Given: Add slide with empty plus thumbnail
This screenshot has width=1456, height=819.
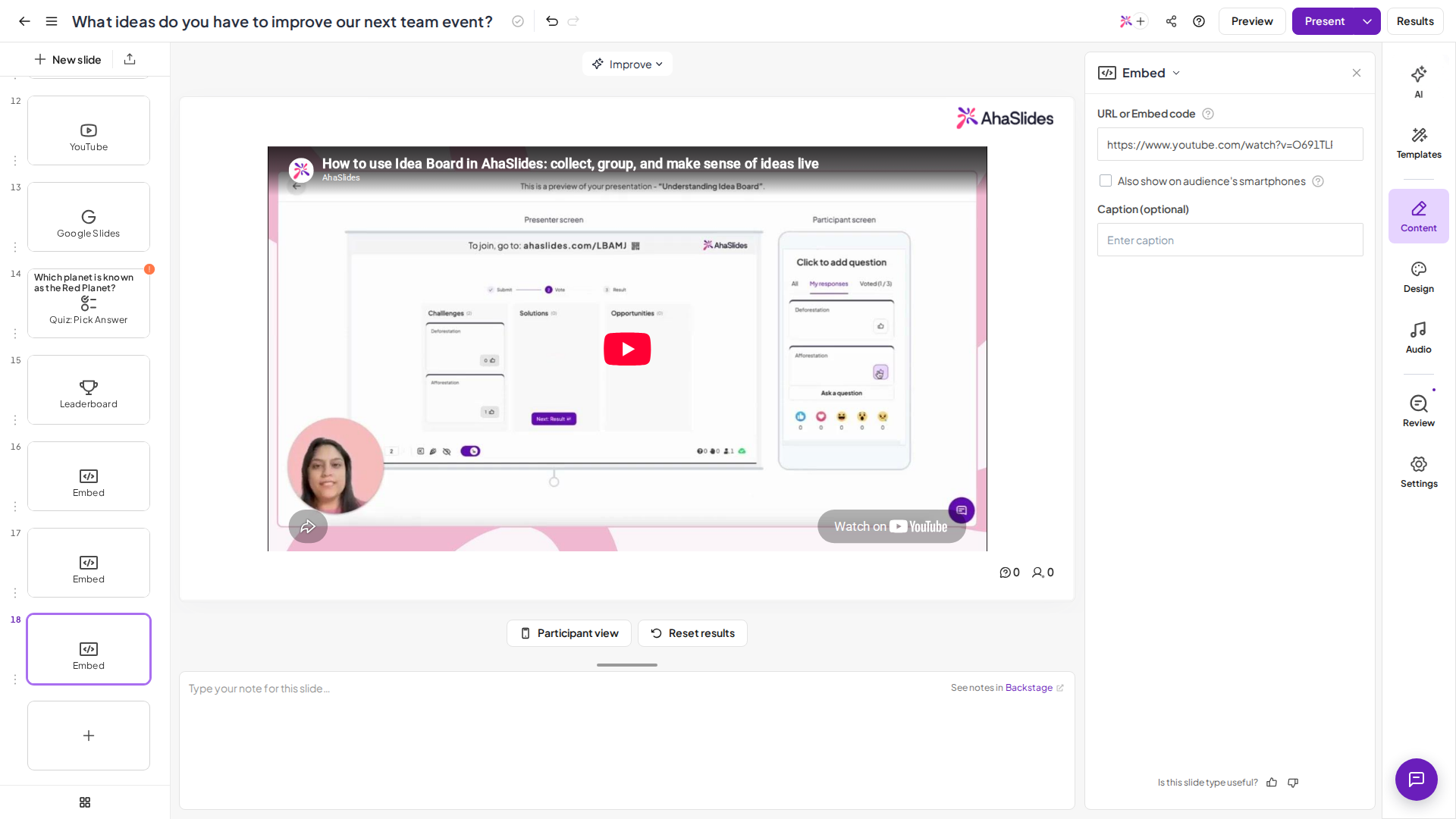Looking at the screenshot, I should pyautogui.click(x=89, y=736).
